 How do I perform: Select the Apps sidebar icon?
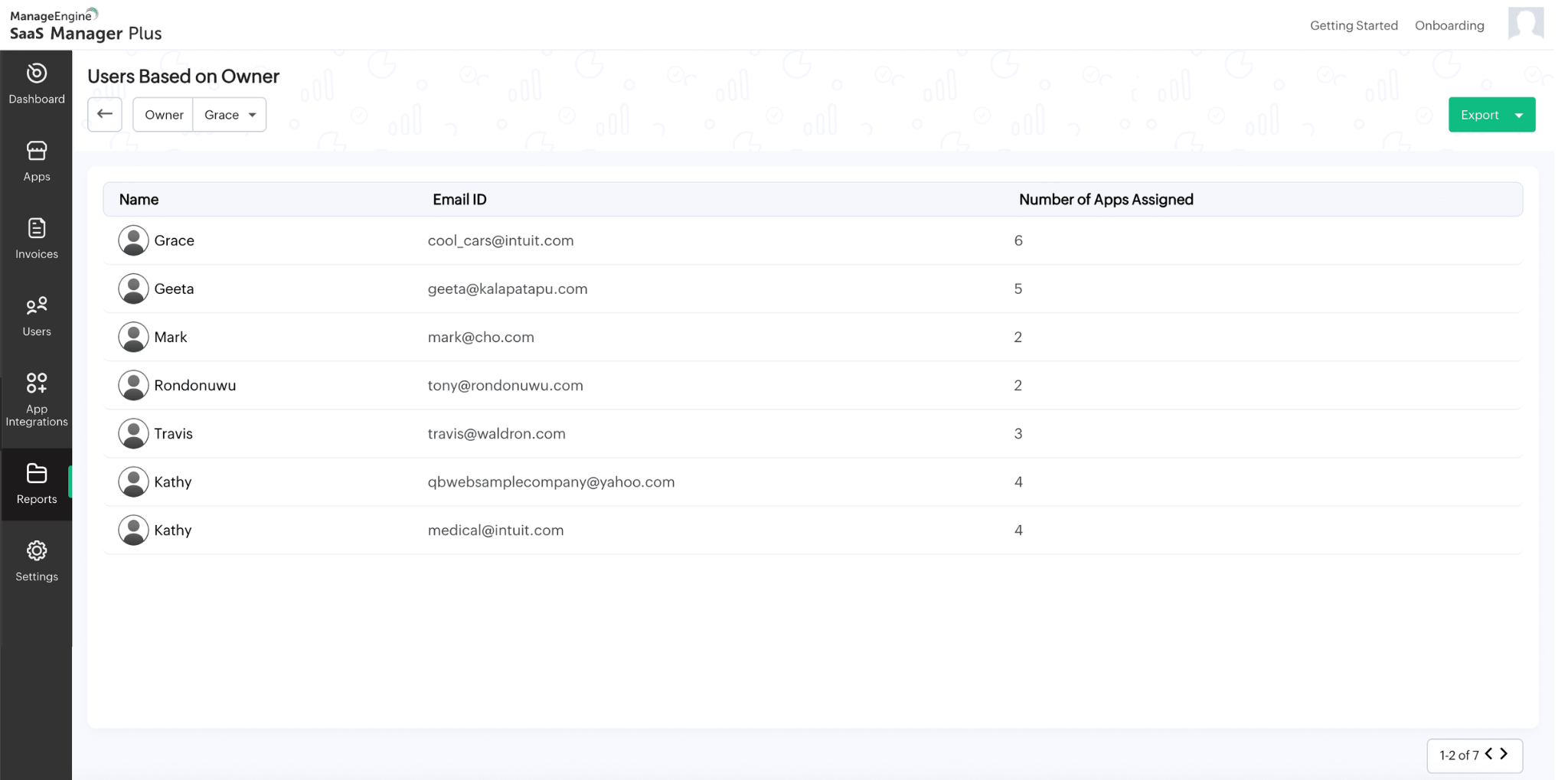[36, 161]
